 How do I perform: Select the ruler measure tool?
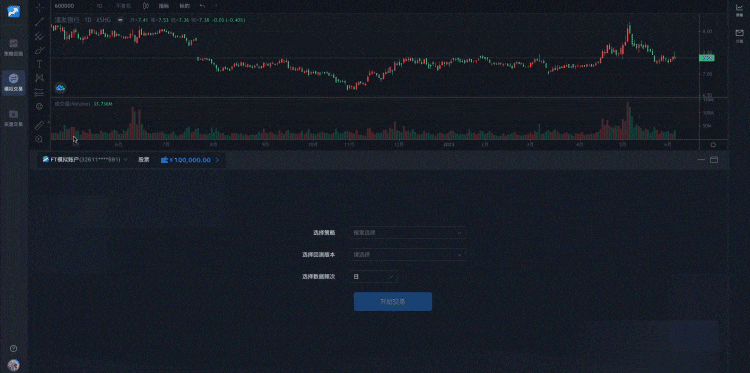40,125
